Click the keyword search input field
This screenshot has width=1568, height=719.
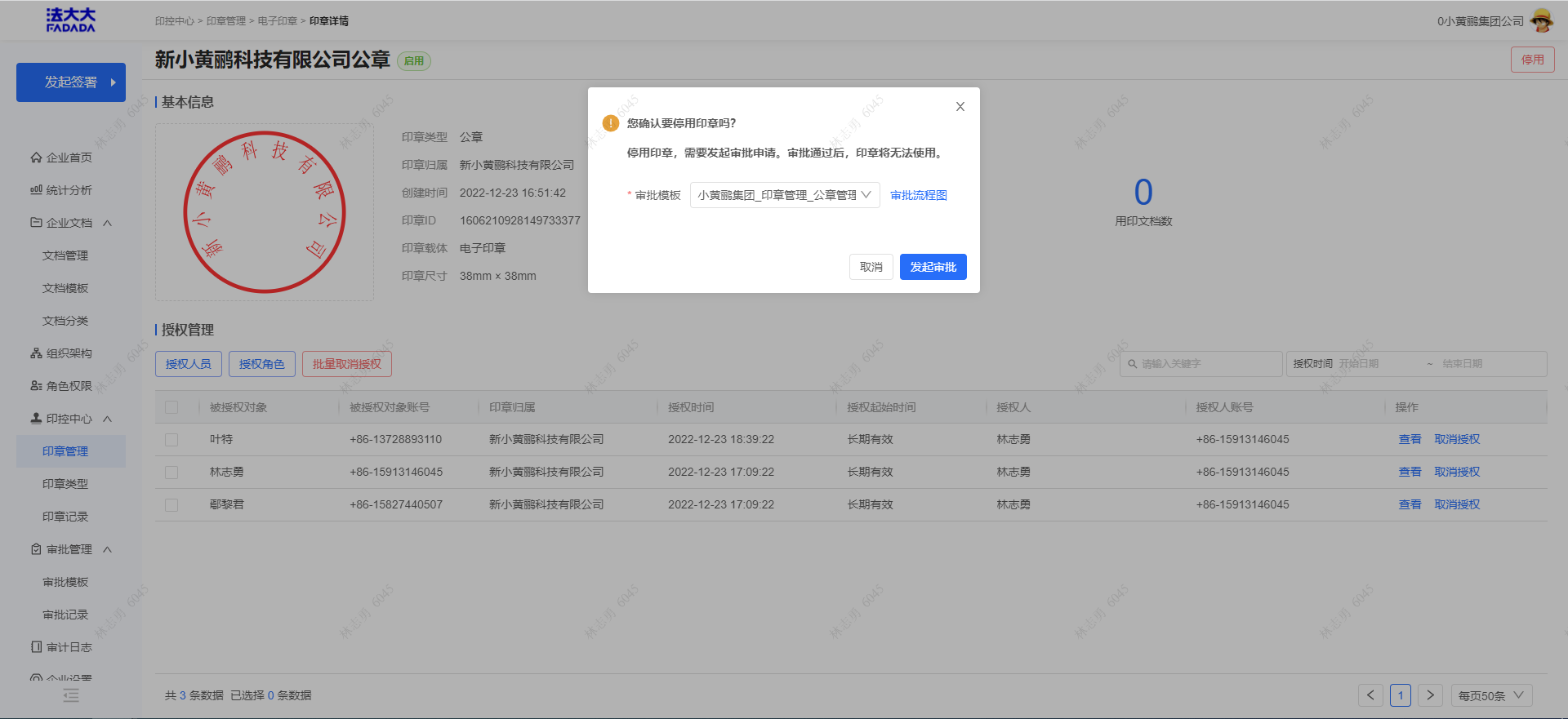(x=1201, y=364)
